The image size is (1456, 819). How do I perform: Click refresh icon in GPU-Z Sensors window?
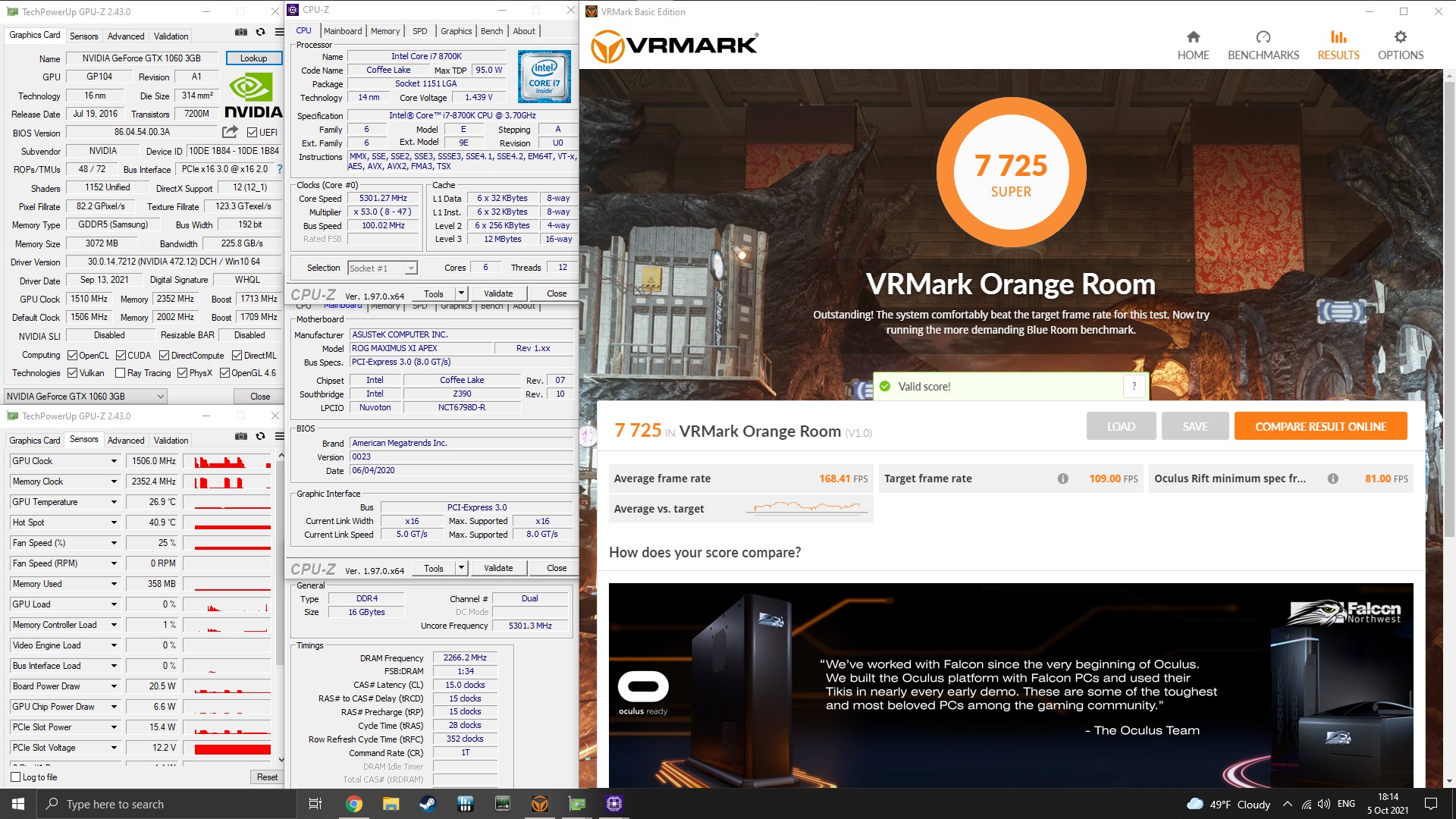(260, 436)
